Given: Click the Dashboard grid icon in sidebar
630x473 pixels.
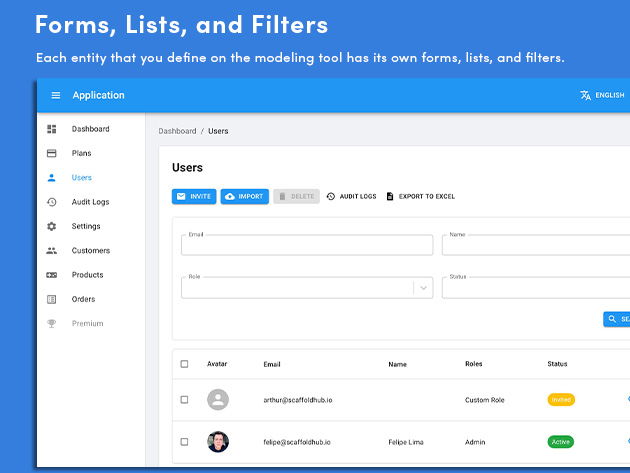Looking at the screenshot, I should tap(51, 129).
